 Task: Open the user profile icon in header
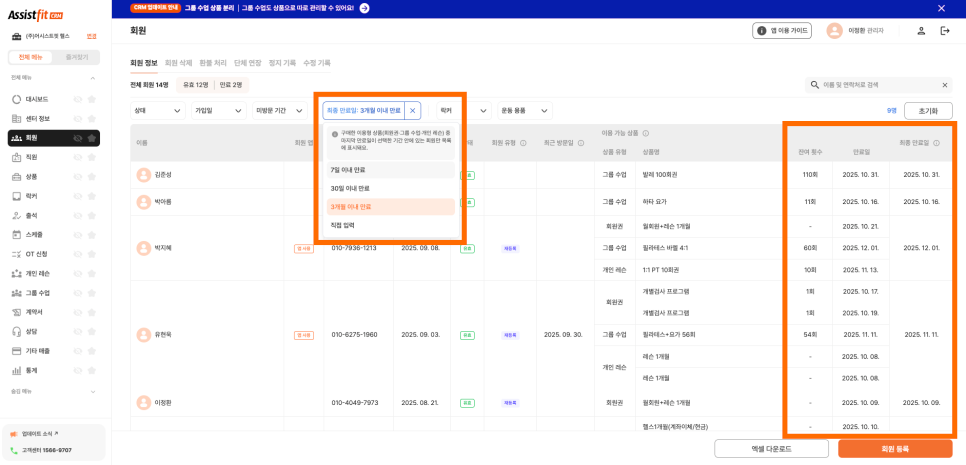(x=921, y=31)
